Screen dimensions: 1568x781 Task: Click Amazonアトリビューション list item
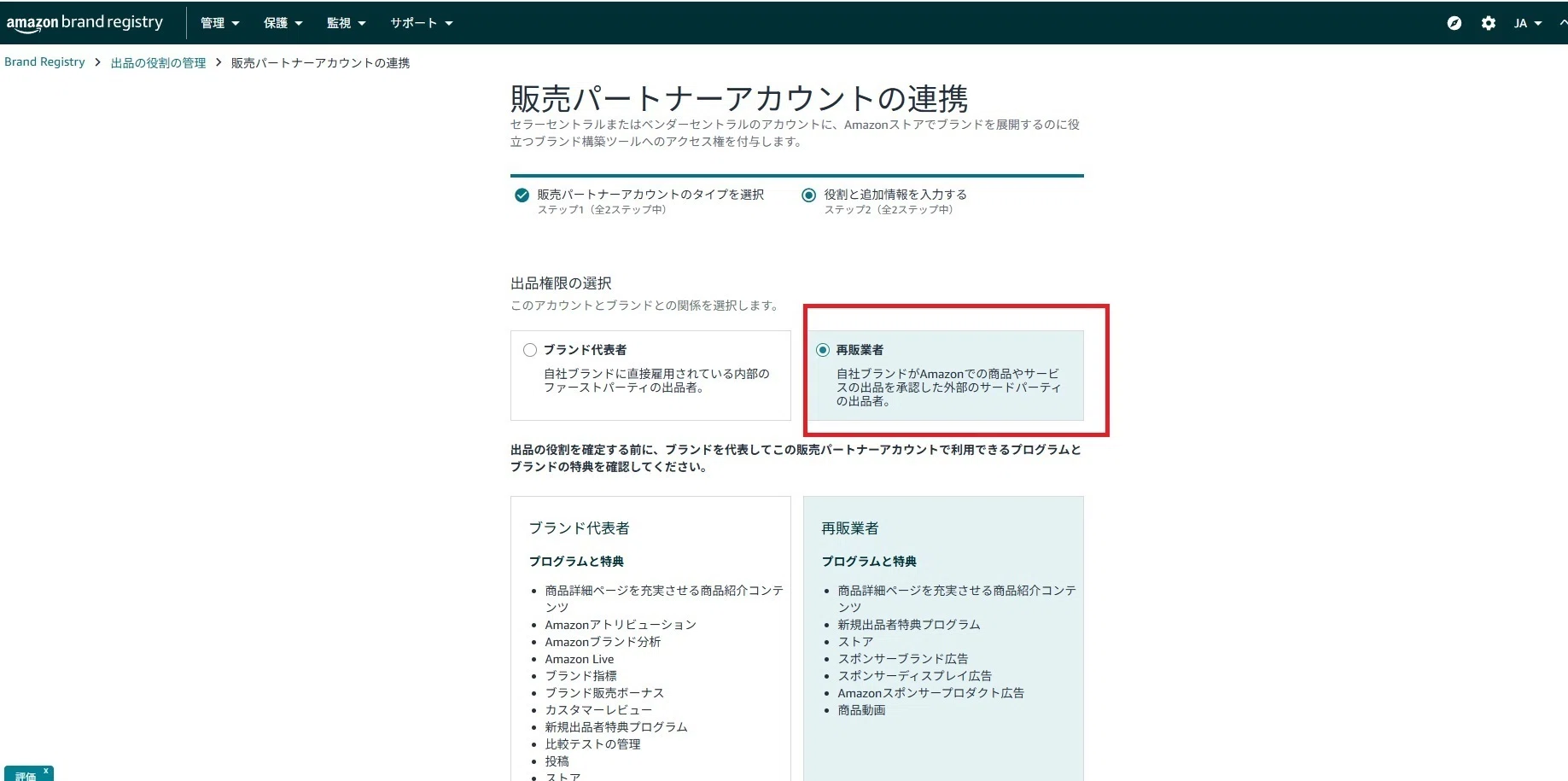tap(621, 625)
